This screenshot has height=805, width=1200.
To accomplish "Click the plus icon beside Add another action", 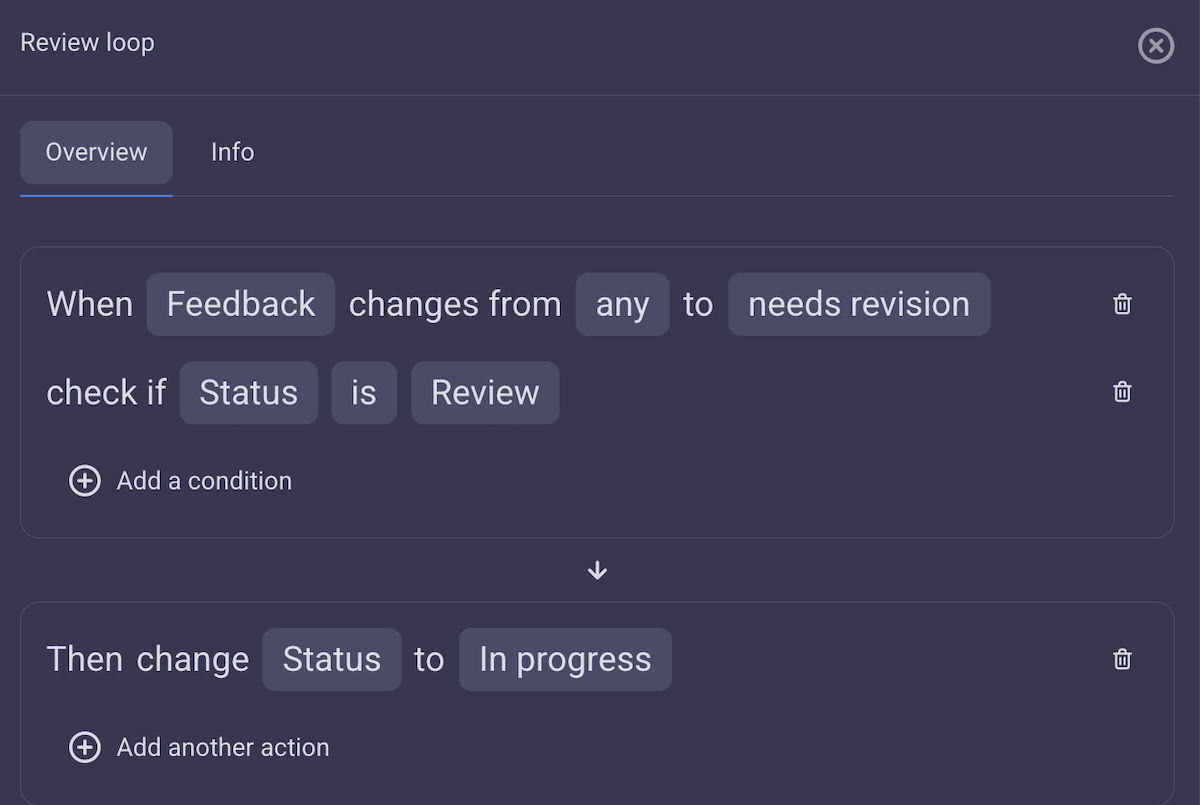I will tap(85, 747).
